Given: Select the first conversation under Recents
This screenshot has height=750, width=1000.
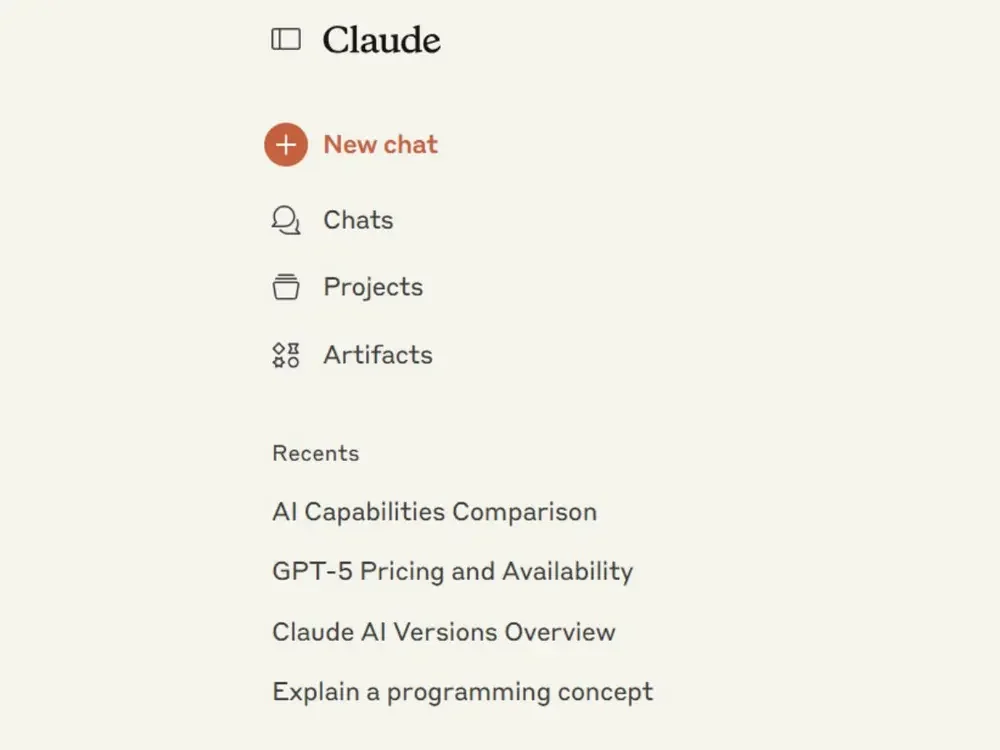Looking at the screenshot, I should [x=434, y=512].
